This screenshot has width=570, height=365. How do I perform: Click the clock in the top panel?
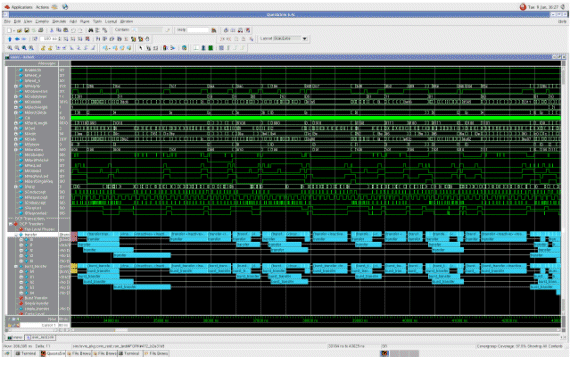(x=543, y=7)
